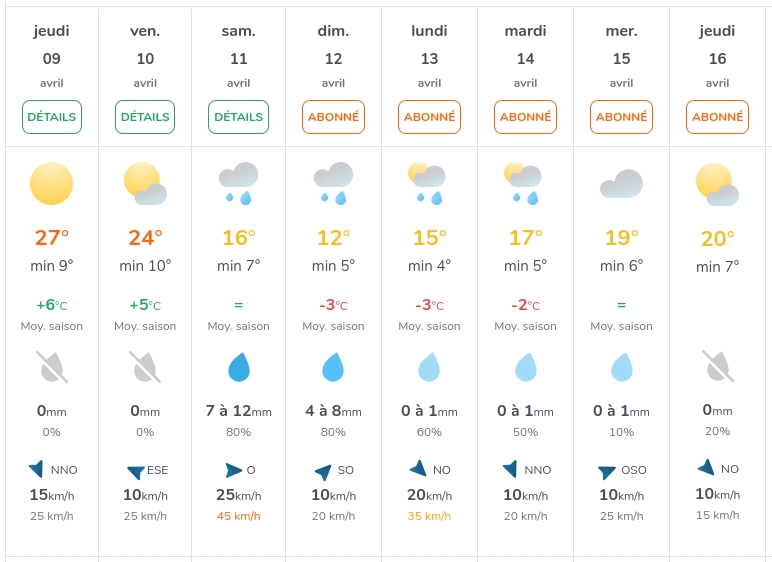Click the 27° max temperature for jeudi 09
772x562 pixels.
click(52, 238)
